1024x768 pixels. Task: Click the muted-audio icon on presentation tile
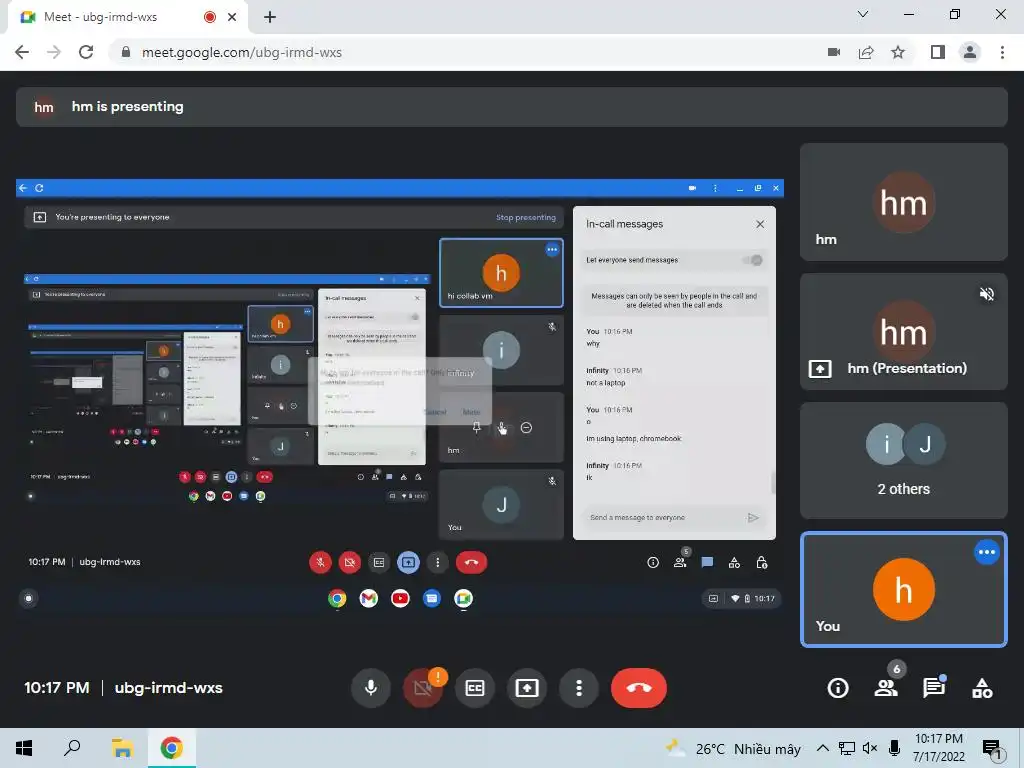point(987,294)
